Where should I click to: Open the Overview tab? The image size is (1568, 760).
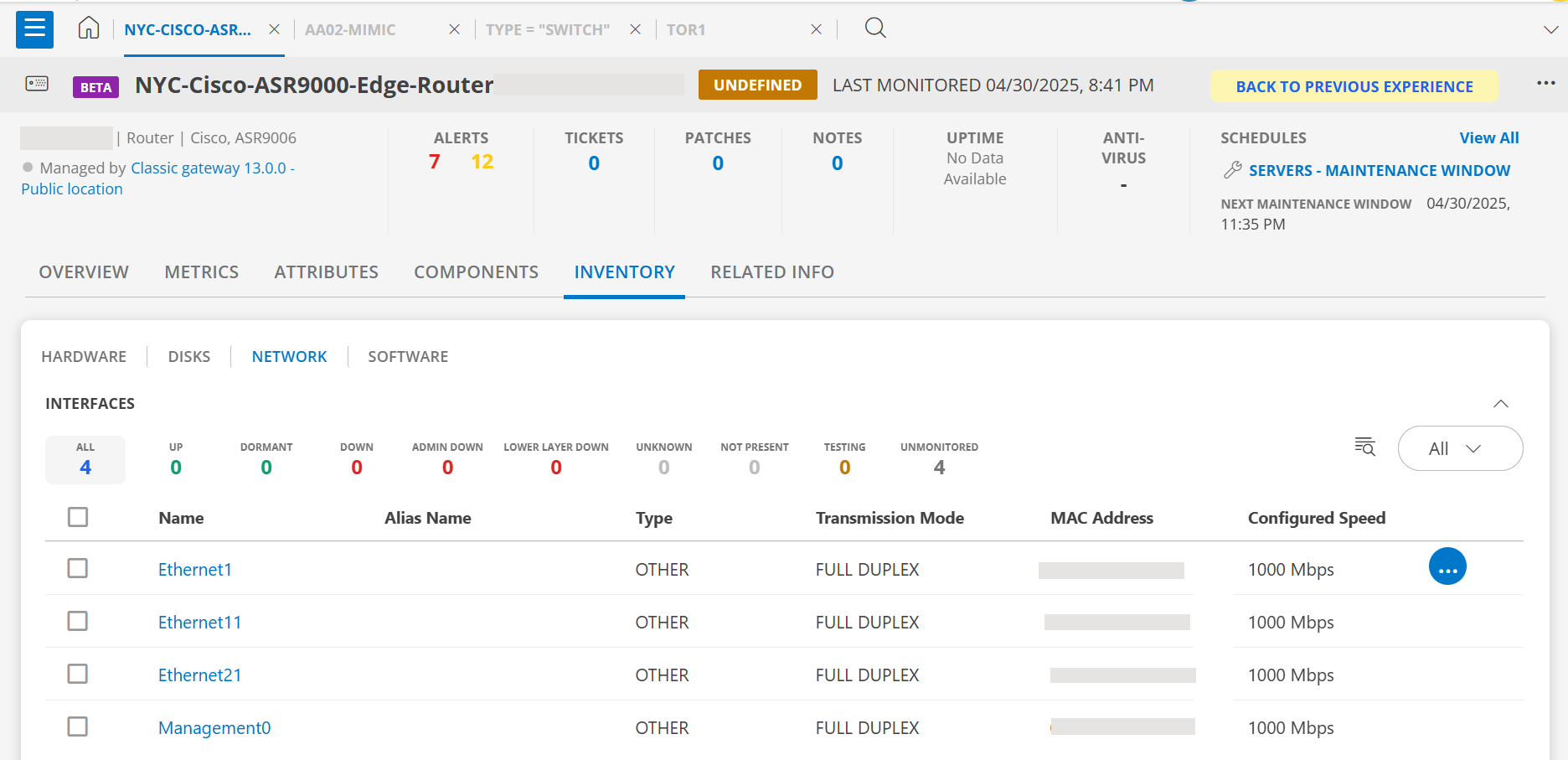(84, 272)
